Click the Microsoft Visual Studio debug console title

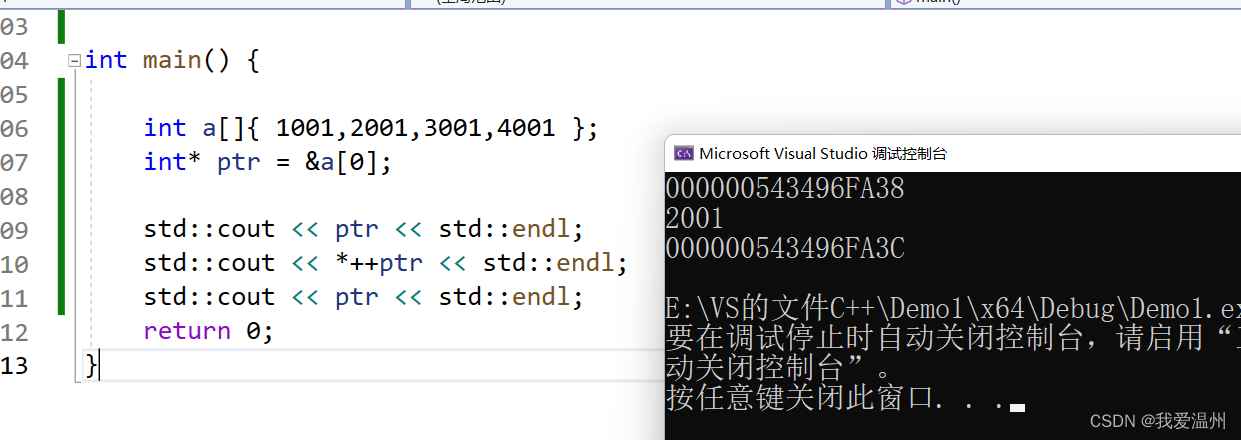822,153
